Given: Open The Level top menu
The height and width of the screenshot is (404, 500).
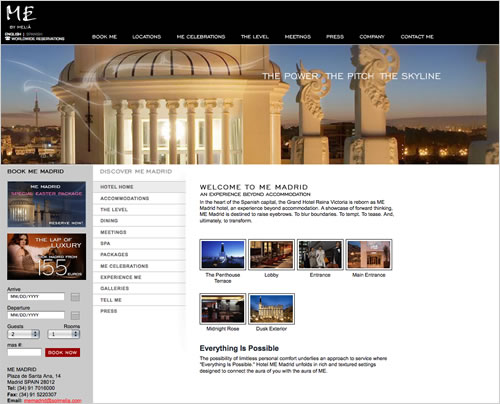Looking at the screenshot, I should coord(255,37).
